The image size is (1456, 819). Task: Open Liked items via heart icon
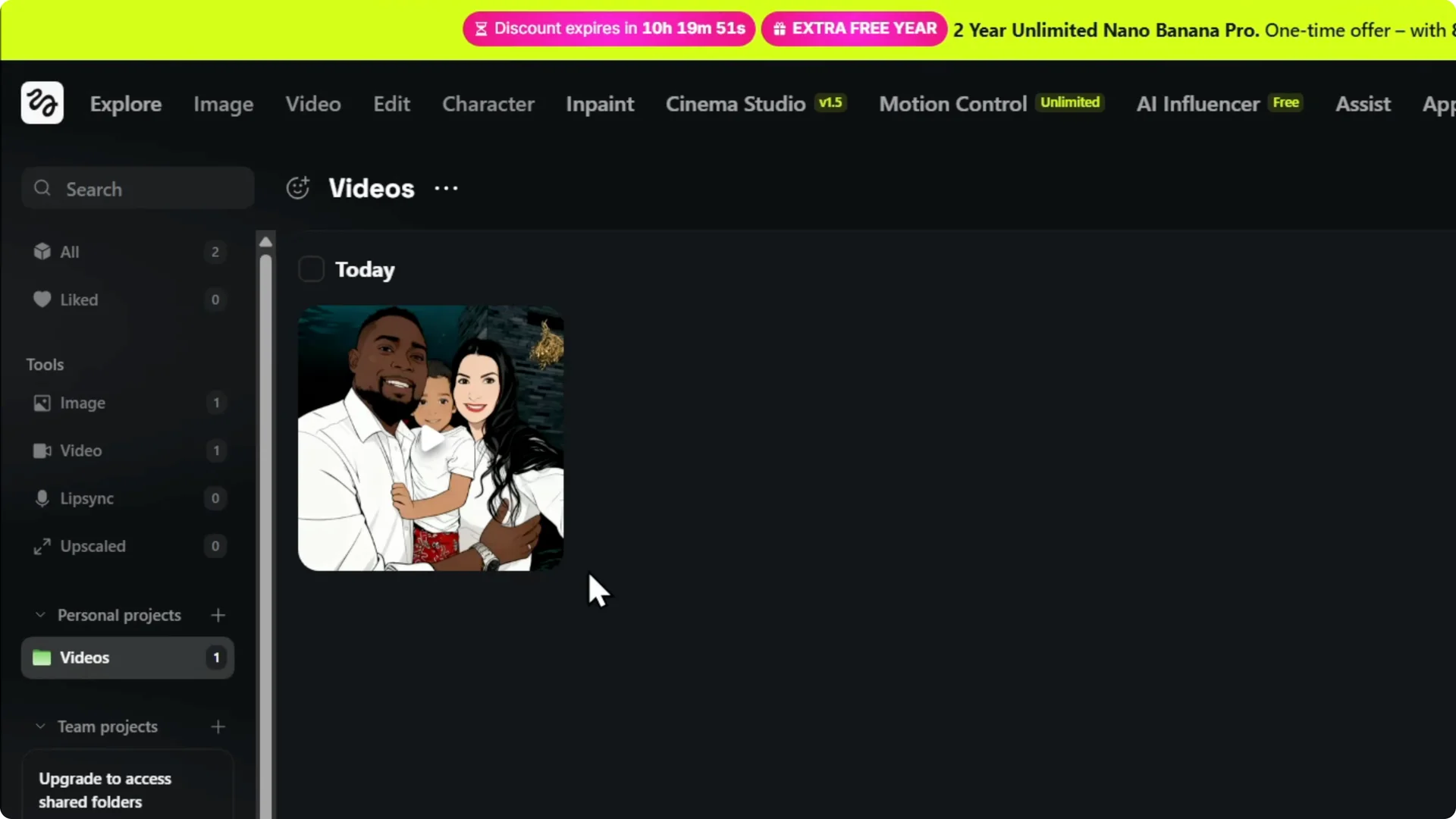click(42, 300)
